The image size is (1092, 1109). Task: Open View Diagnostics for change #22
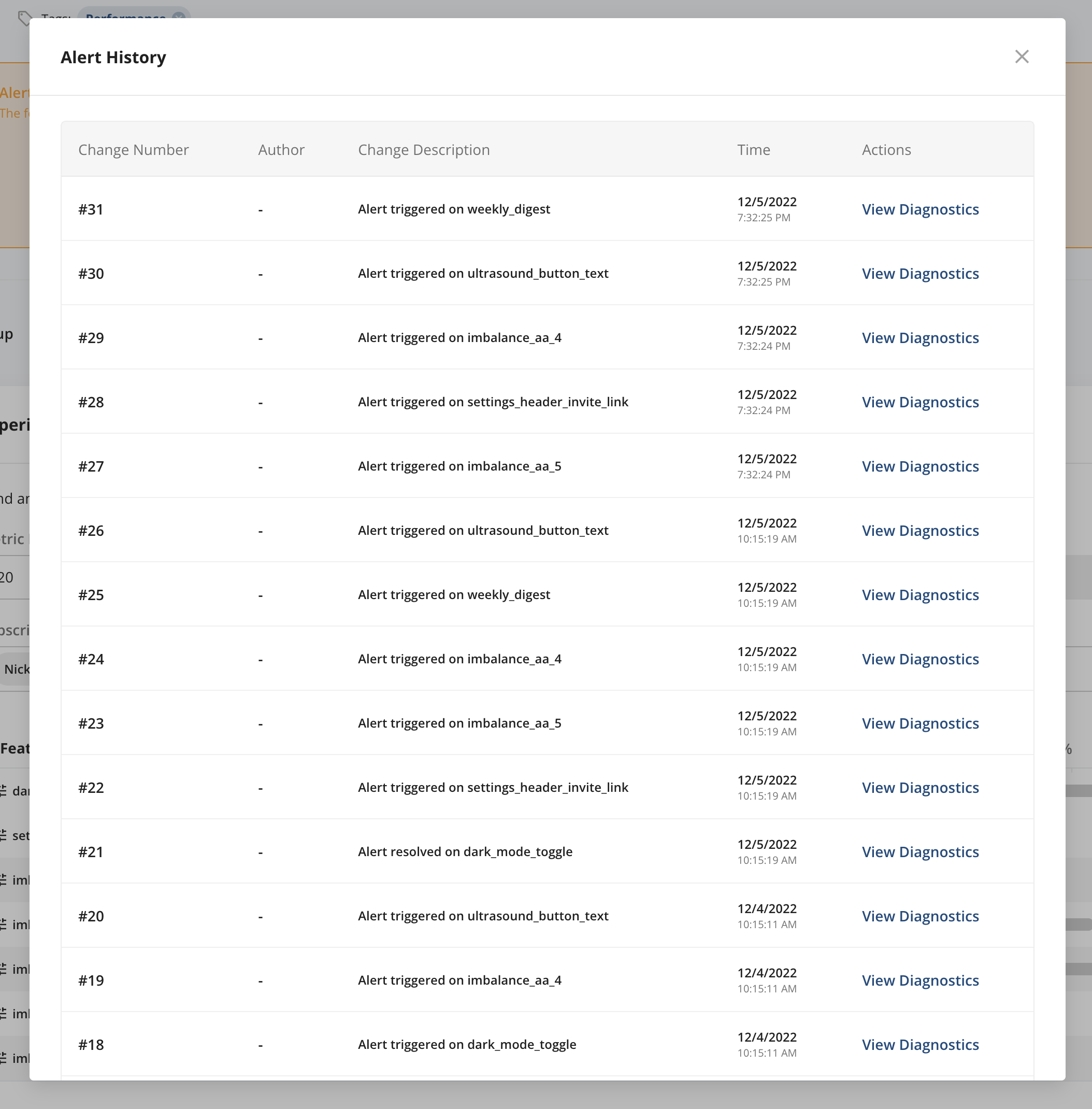[x=920, y=787]
